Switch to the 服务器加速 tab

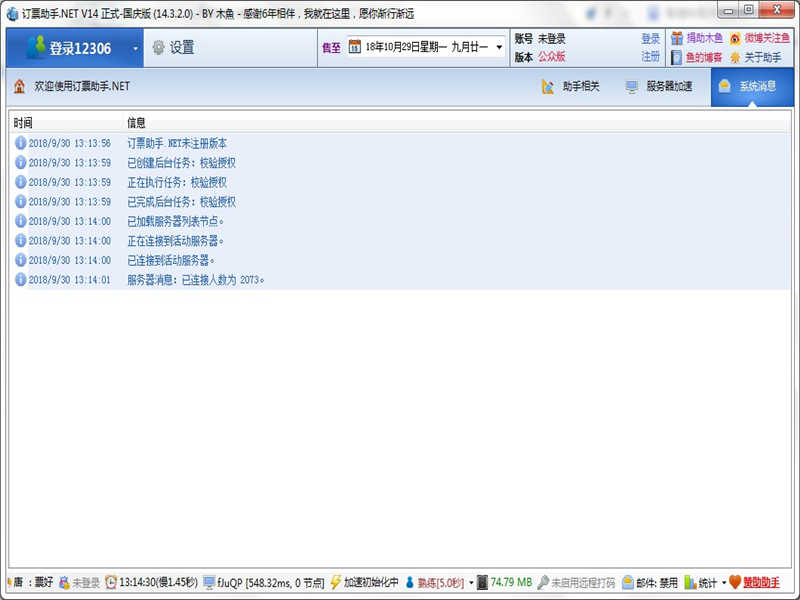[659, 87]
